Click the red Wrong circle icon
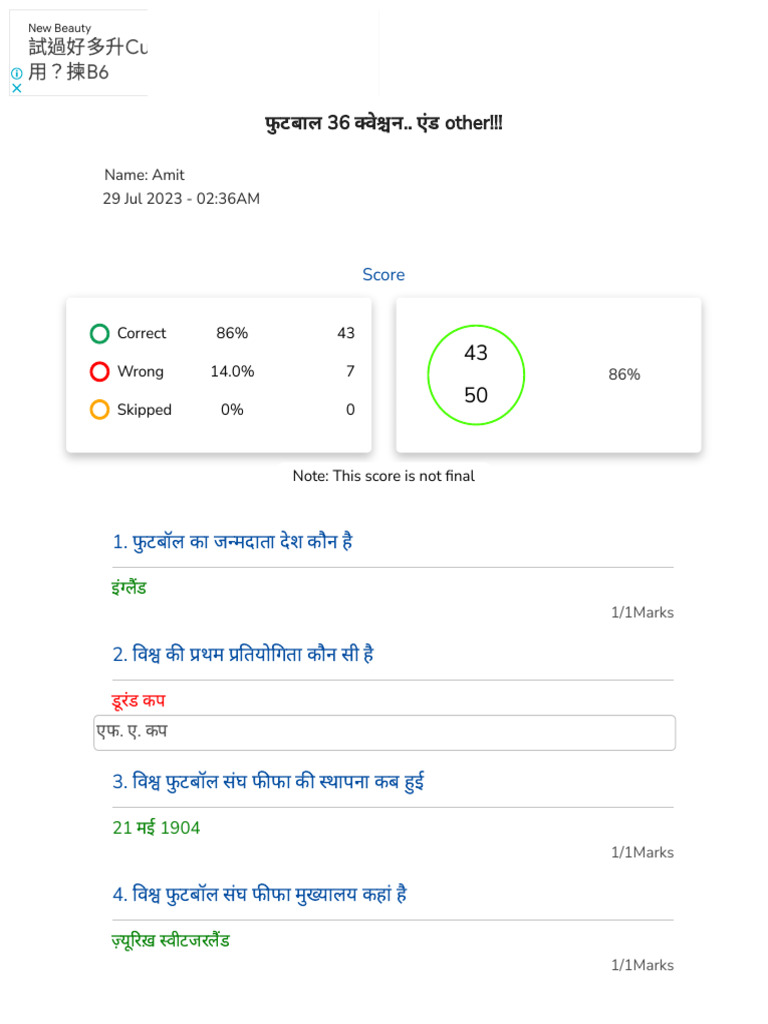This screenshot has height=1024, width=768. (x=99, y=372)
